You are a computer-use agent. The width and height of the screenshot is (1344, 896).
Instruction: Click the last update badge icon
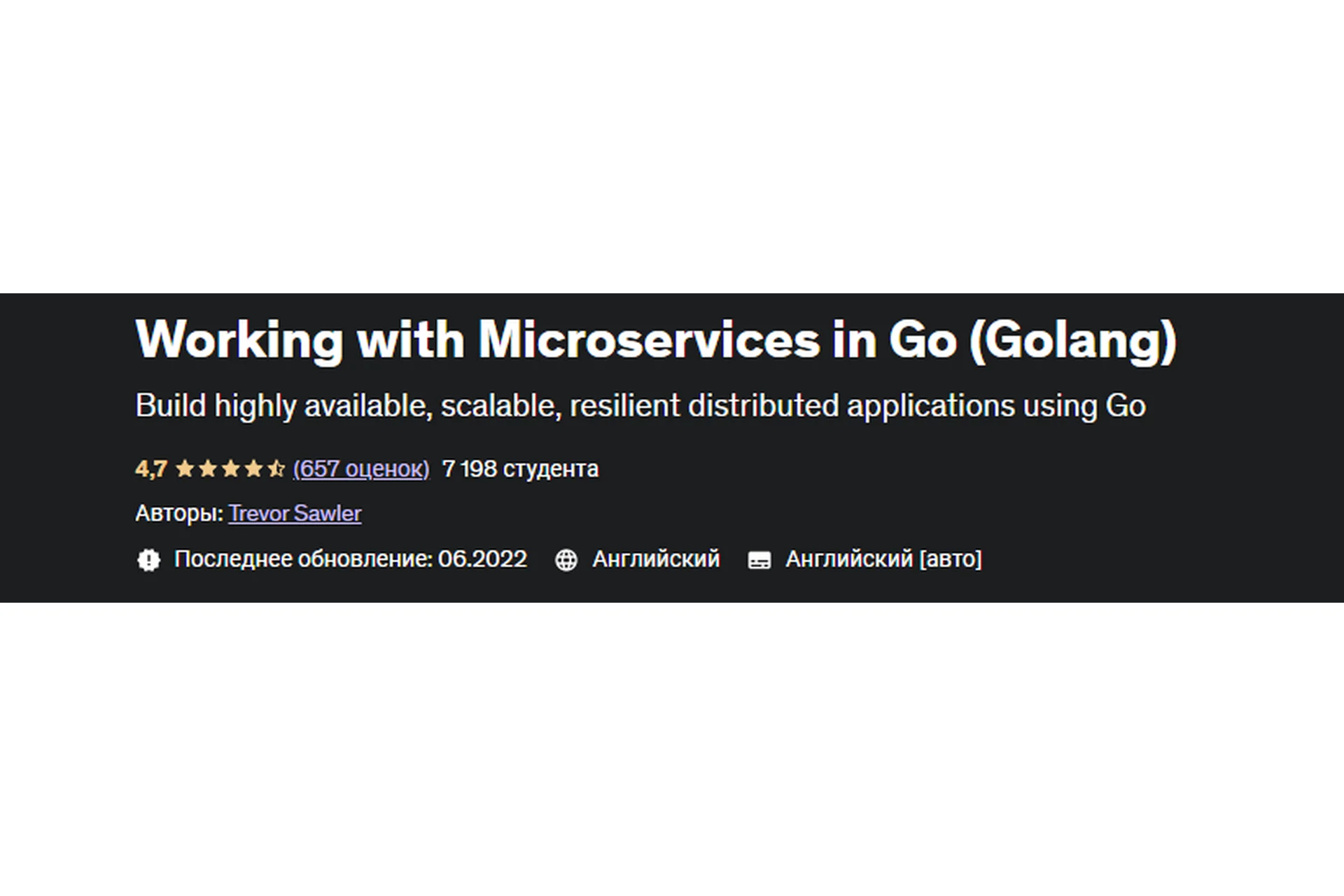pyautogui.click(x=149, y=559)
